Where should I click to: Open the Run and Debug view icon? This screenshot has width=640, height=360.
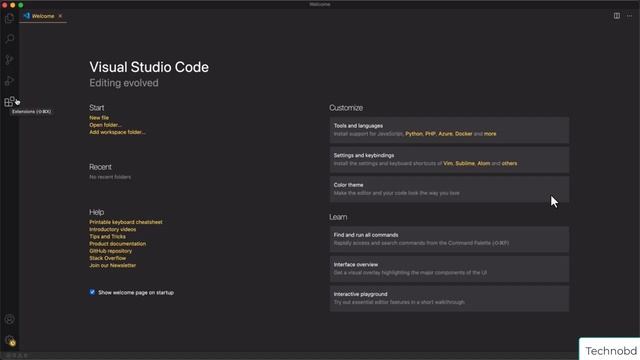(9, 81)
